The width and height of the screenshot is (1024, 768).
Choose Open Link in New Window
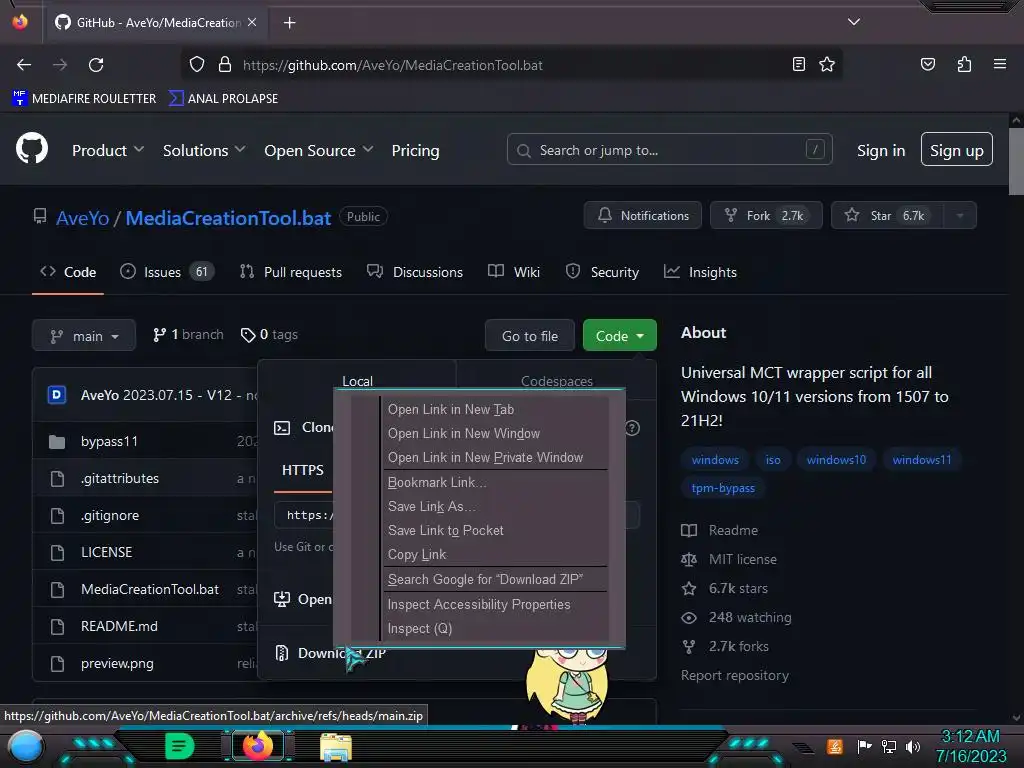(x=496, y=434)
